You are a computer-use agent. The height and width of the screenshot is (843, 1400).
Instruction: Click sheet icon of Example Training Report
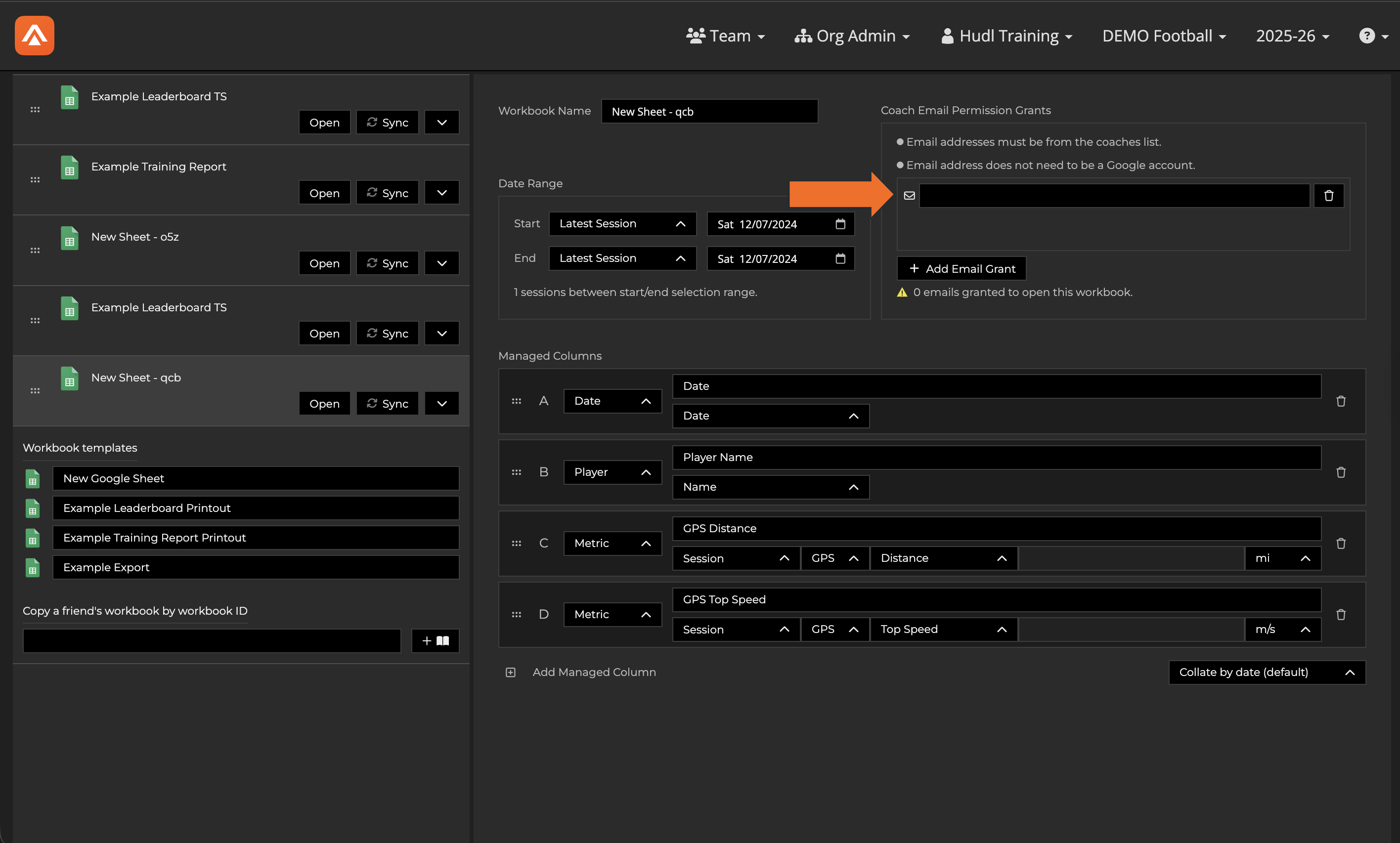(x=69, y=168)
